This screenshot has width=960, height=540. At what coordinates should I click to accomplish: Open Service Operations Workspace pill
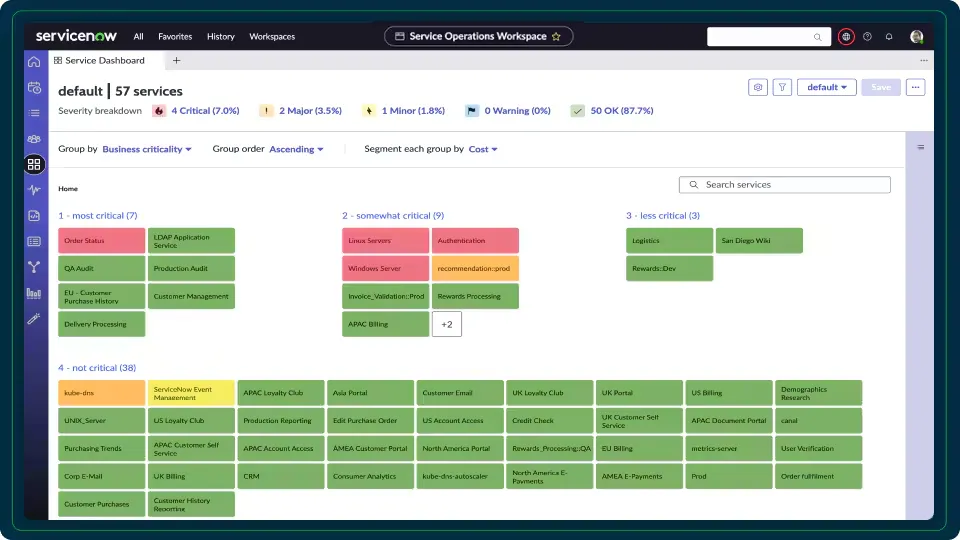click(478, 36)
